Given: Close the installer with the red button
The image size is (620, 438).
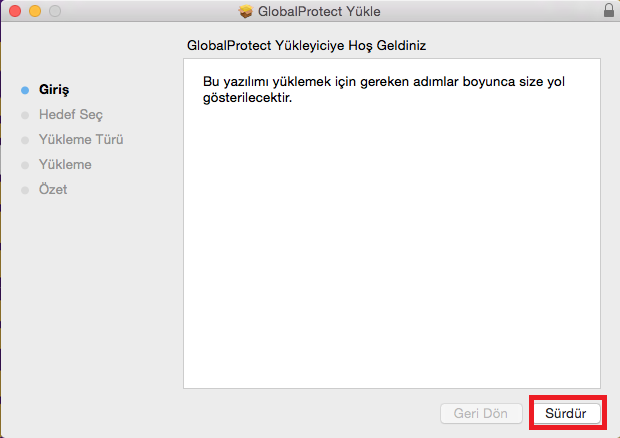Looking at the screenshot, I should (x=15, y=11).
